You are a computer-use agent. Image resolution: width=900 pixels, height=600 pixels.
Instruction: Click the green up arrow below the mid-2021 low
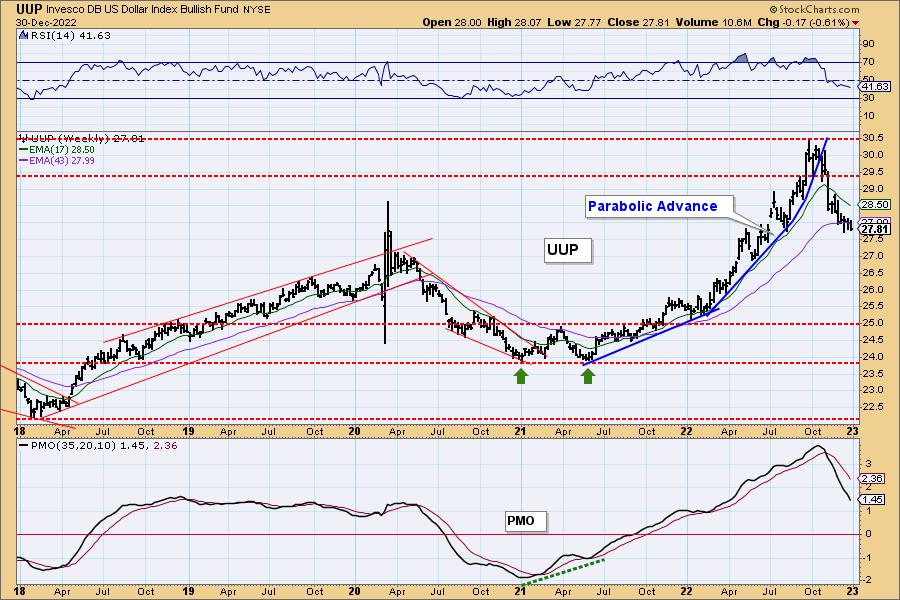pos(588,376)
